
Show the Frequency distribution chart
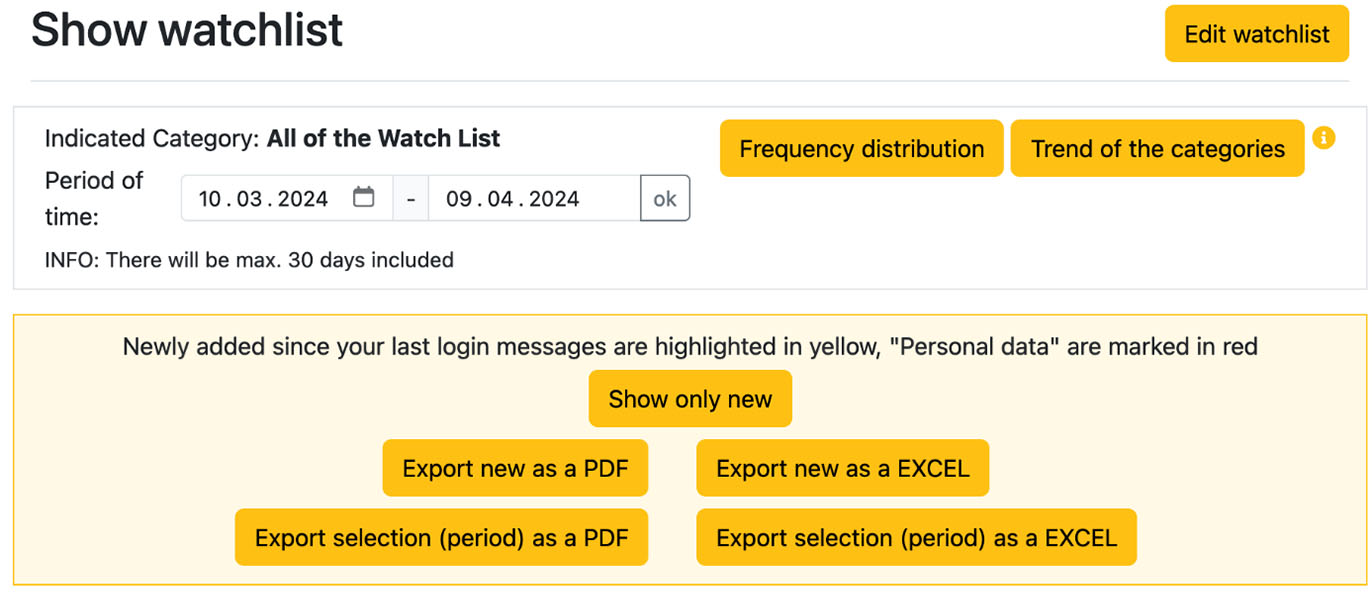tap(861, 149)
